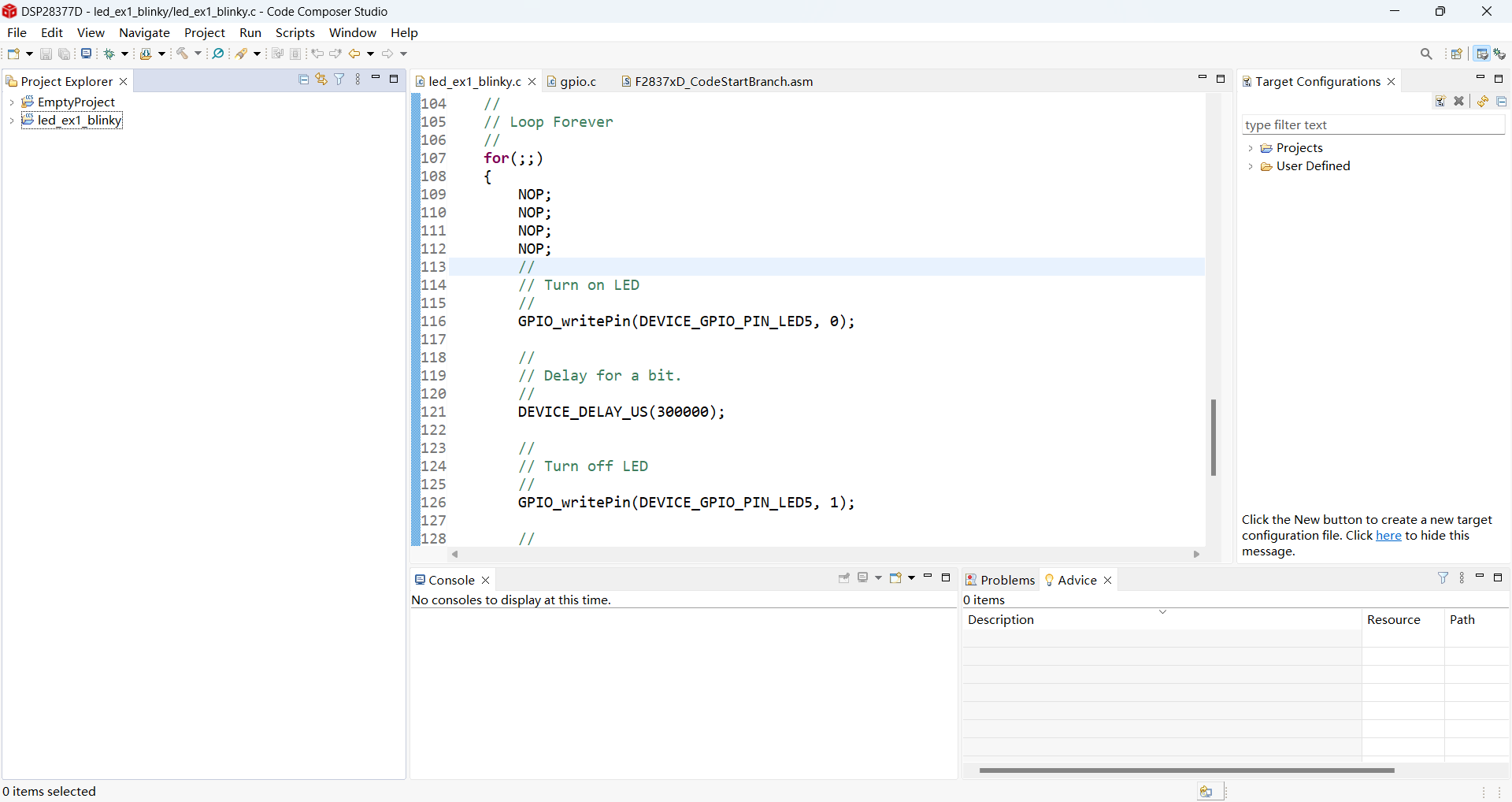Refresh the Target Configurations list
Viewport: 1512px width, 802px height.
(1483, 102)
